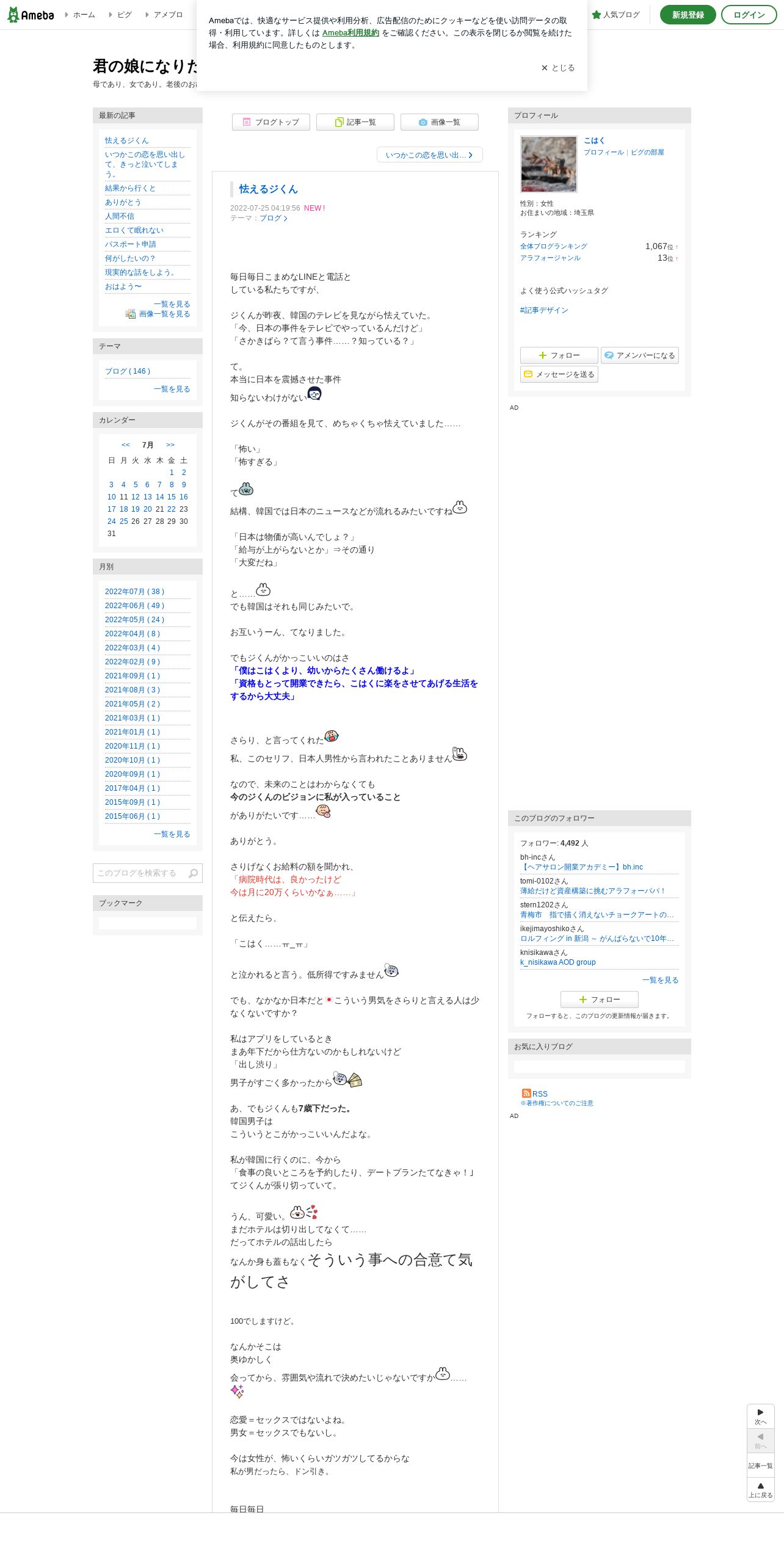Open 一覧を見る in followers panel
784x1568 pixels.
point(660,980)
